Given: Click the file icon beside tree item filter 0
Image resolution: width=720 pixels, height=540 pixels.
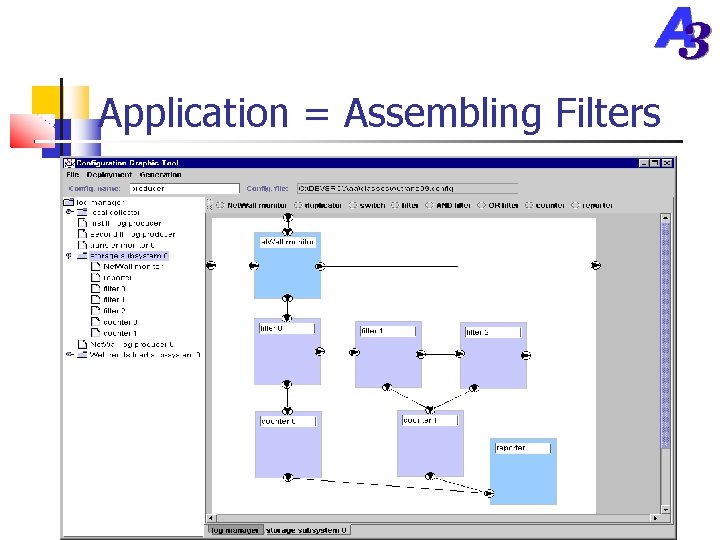Looking at the screenshot, I should click(x=96, y=288).
